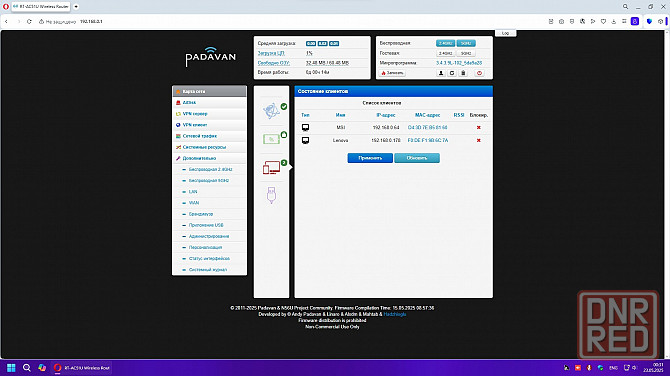Open the firmware version link
Screen dimensions: 670x376
[x=459, y=63]
